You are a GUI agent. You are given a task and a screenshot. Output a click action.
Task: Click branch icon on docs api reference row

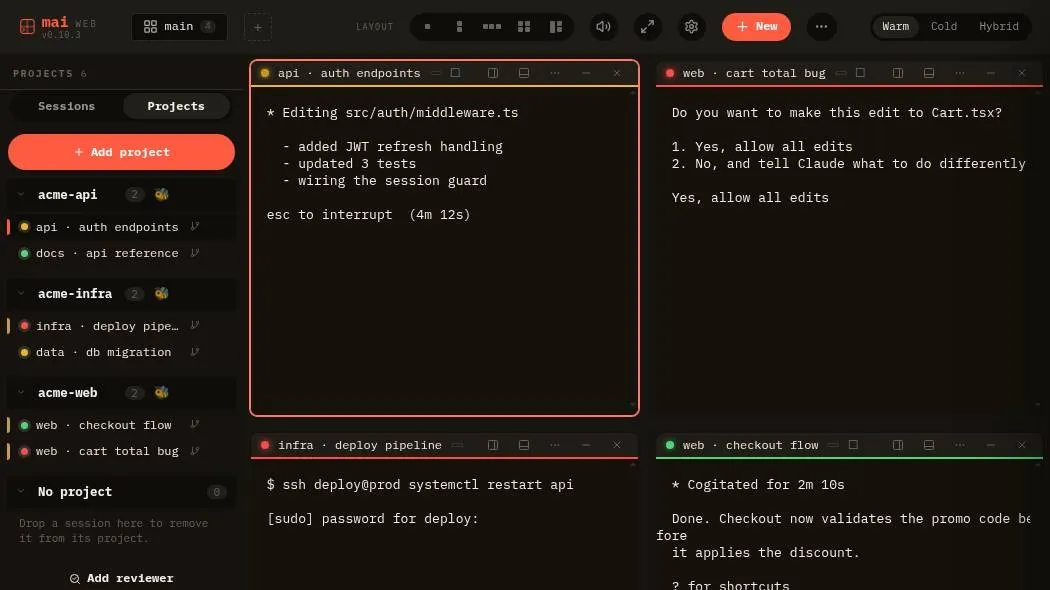194,253
